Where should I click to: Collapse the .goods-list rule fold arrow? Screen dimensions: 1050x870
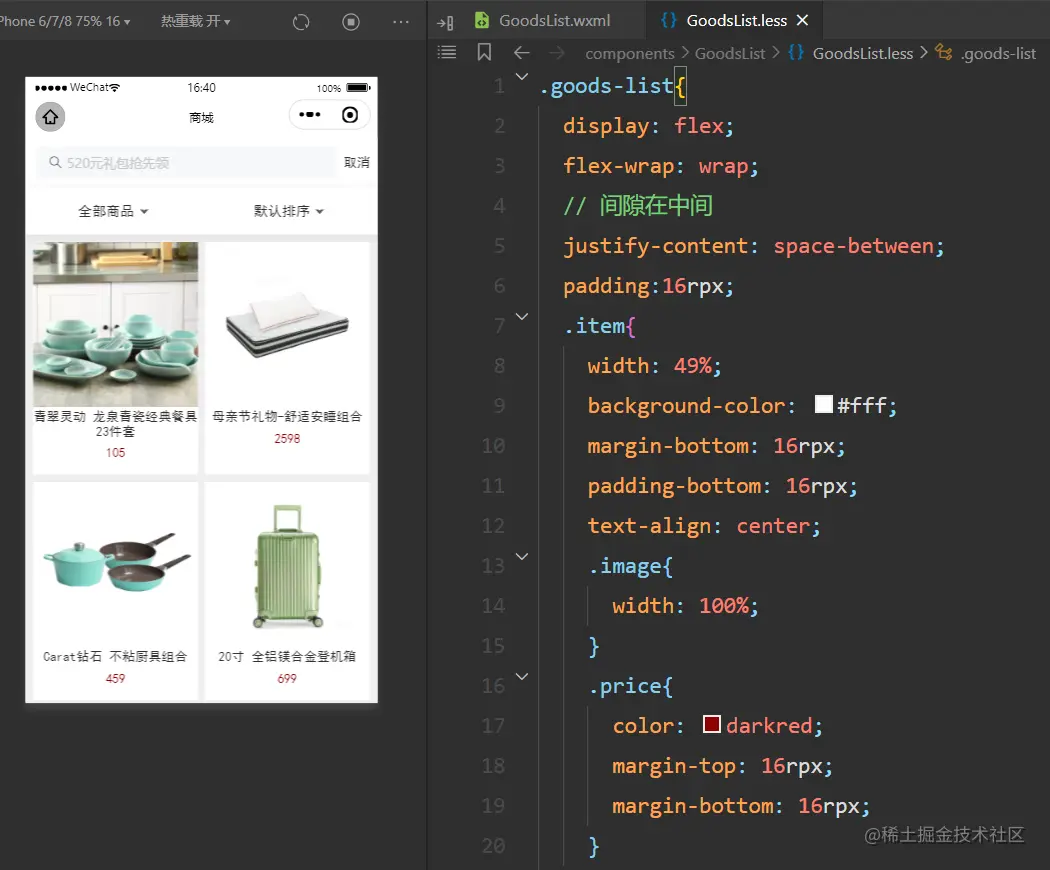coord(522,76)
